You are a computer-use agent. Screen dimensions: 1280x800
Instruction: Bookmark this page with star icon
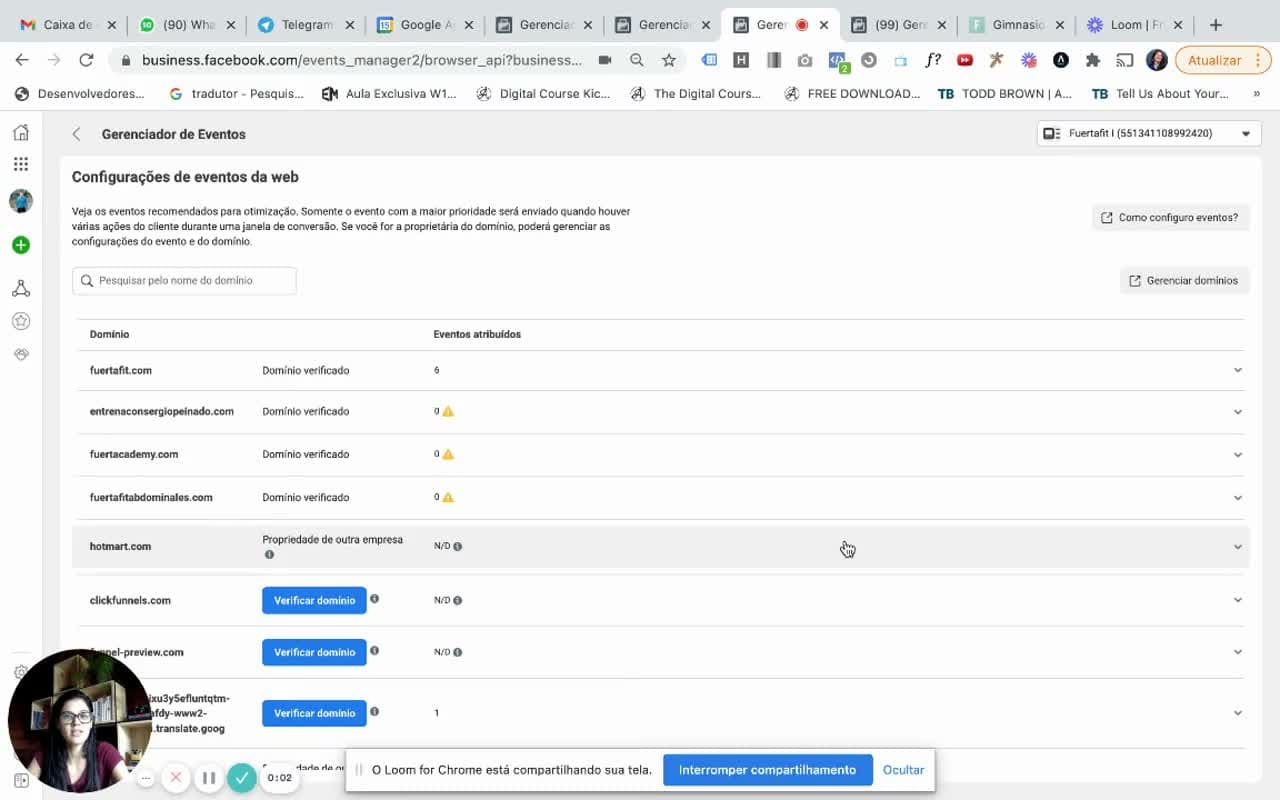(x=669, y=60)
